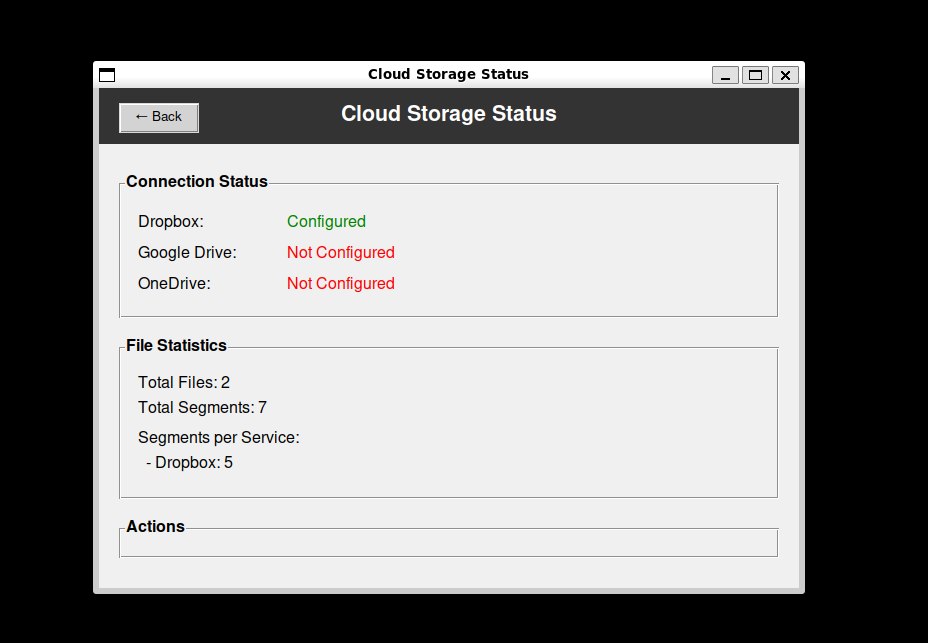Click the dark header title Cloud Storage Status
928x643 pixels.
click(x=448, y=114)
